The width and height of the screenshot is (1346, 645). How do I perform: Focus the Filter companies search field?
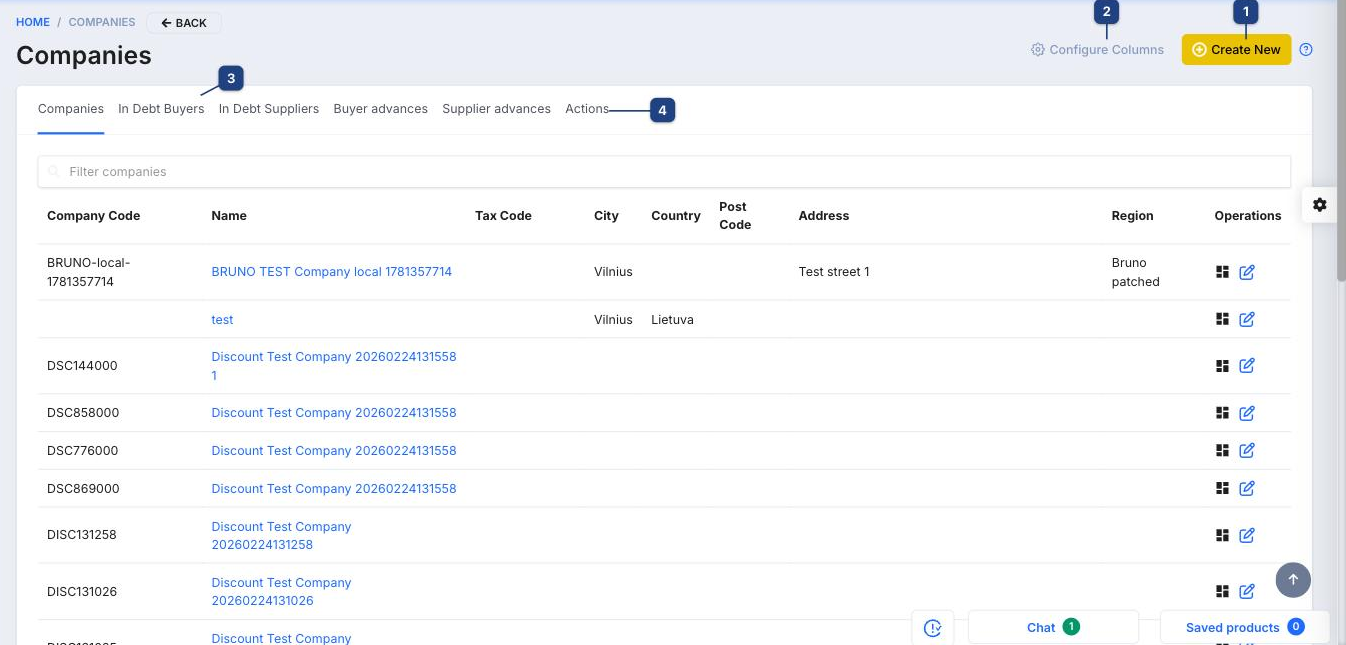[x=664, y=172]
